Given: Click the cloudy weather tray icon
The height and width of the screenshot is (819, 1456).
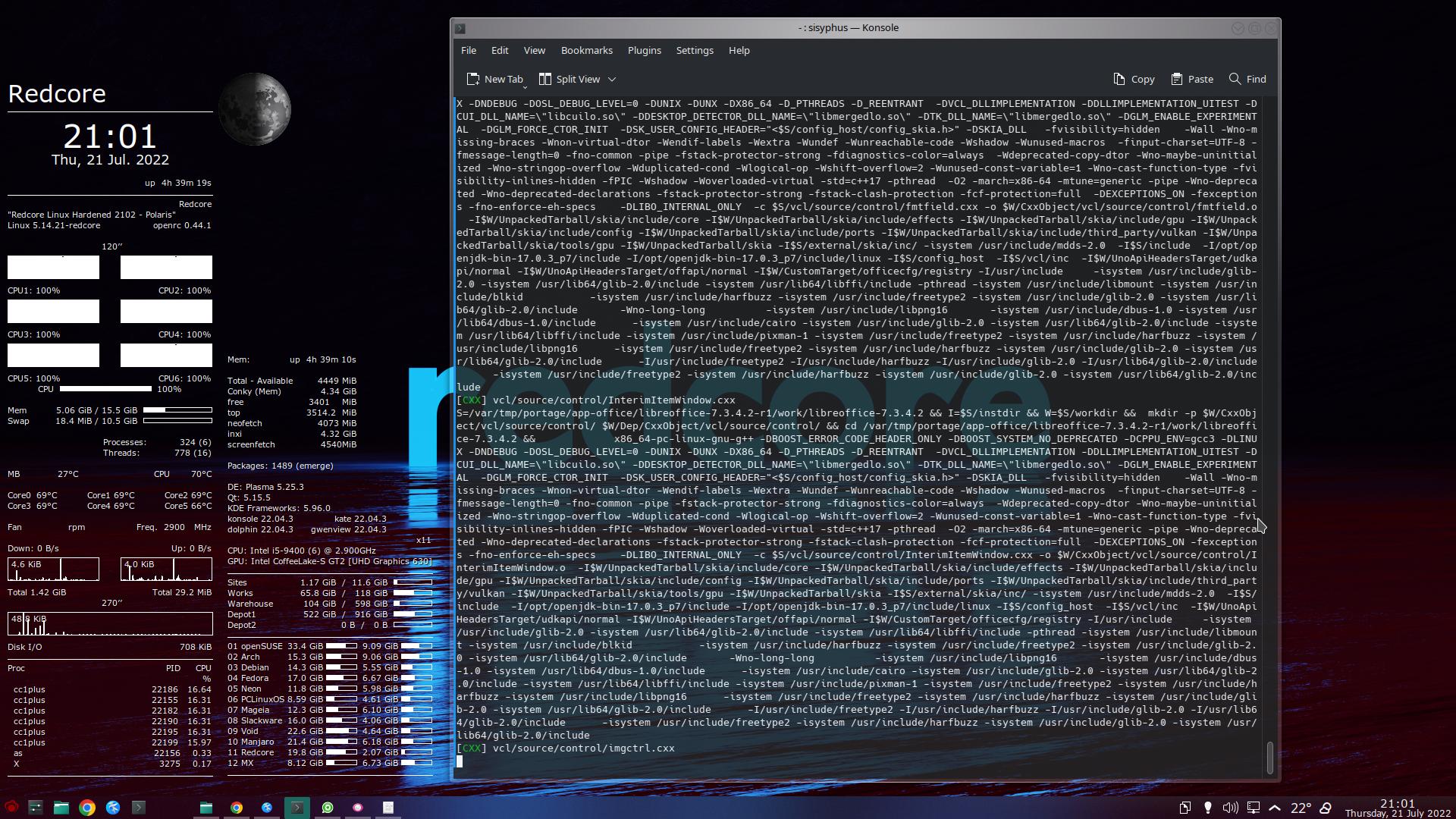Looking at the screenshot, I should tap(1326, 808).
